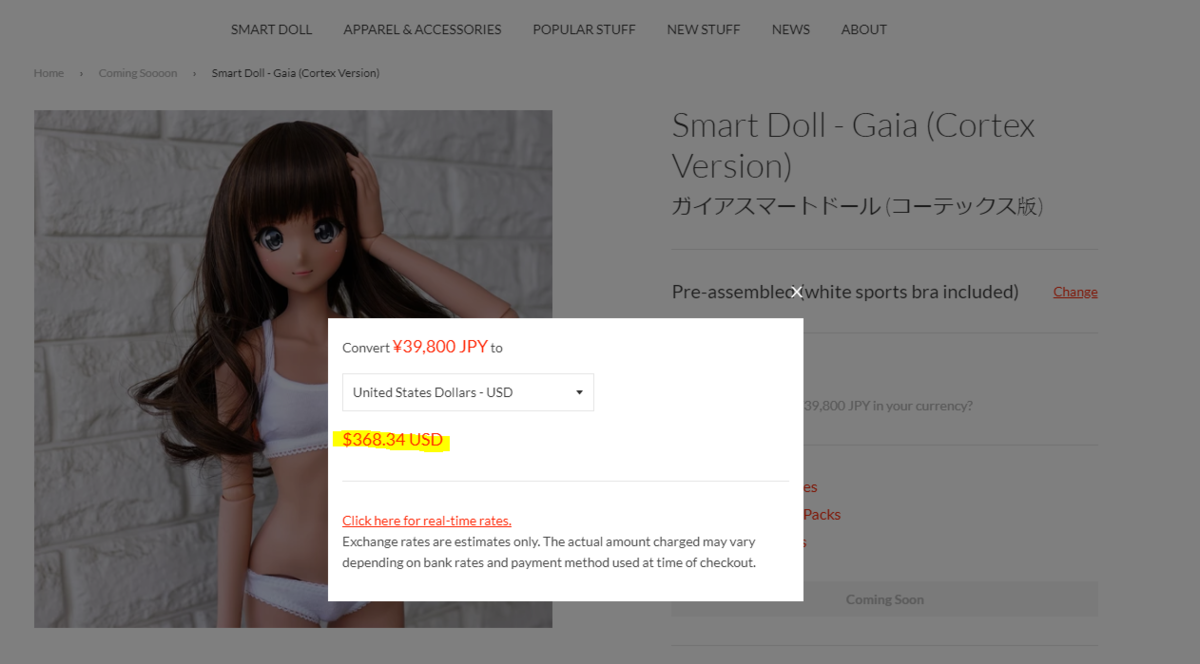Visit the NEW STUFF page
This screenshot has height=664, width=1200.
[703, 29]
